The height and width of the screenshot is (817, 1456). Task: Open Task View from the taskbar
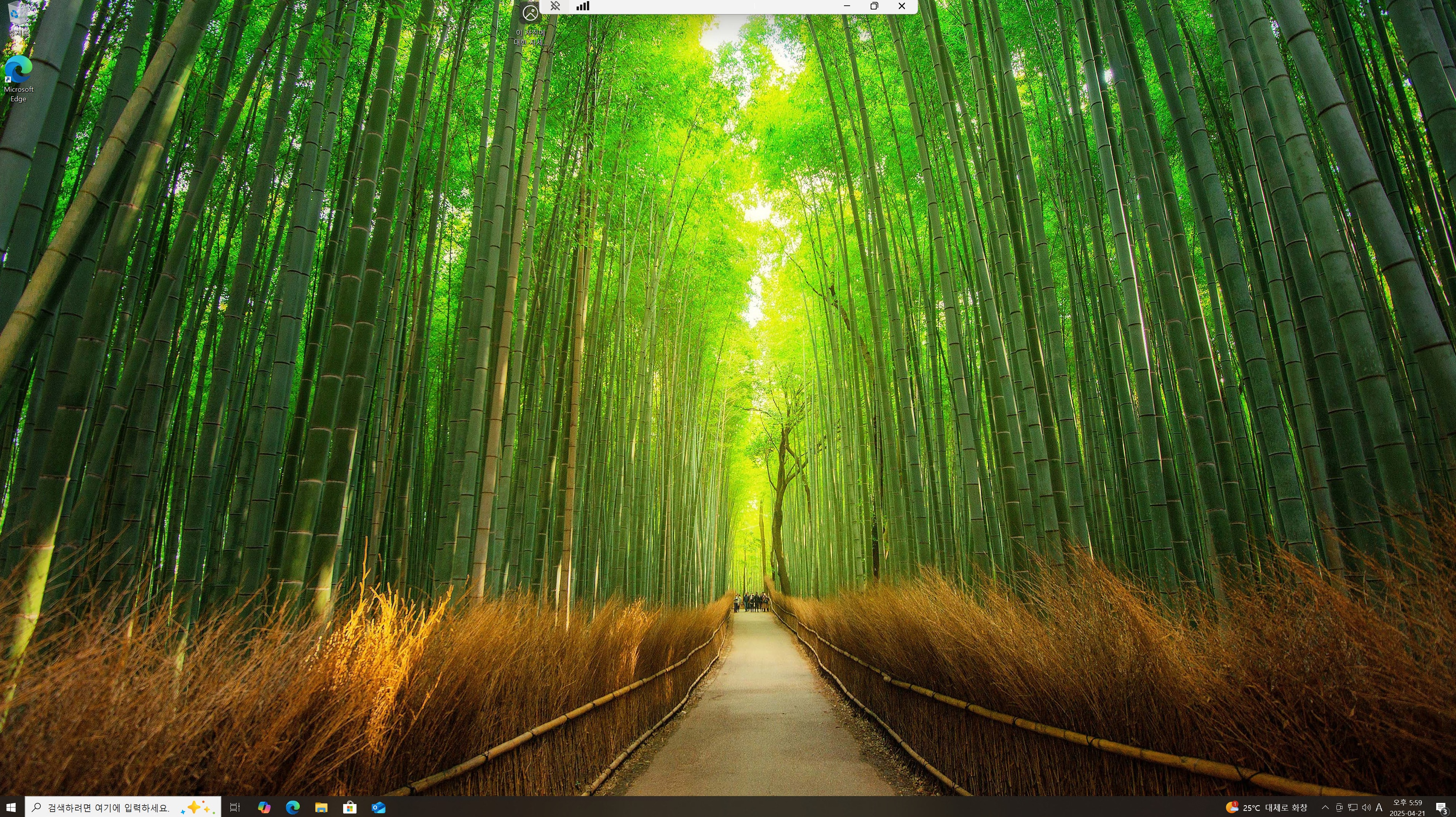pyautogui.click(x=235, y=807)
